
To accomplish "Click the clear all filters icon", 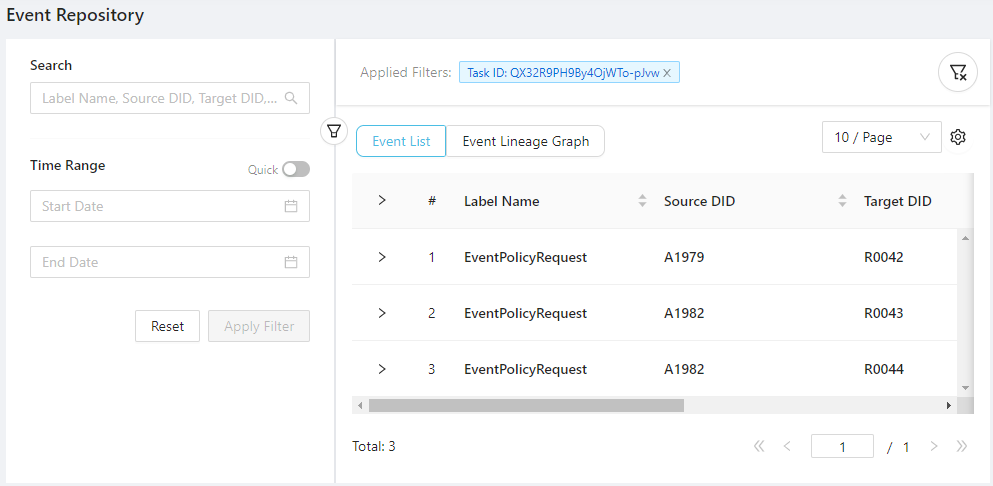I will click(957, 72).
